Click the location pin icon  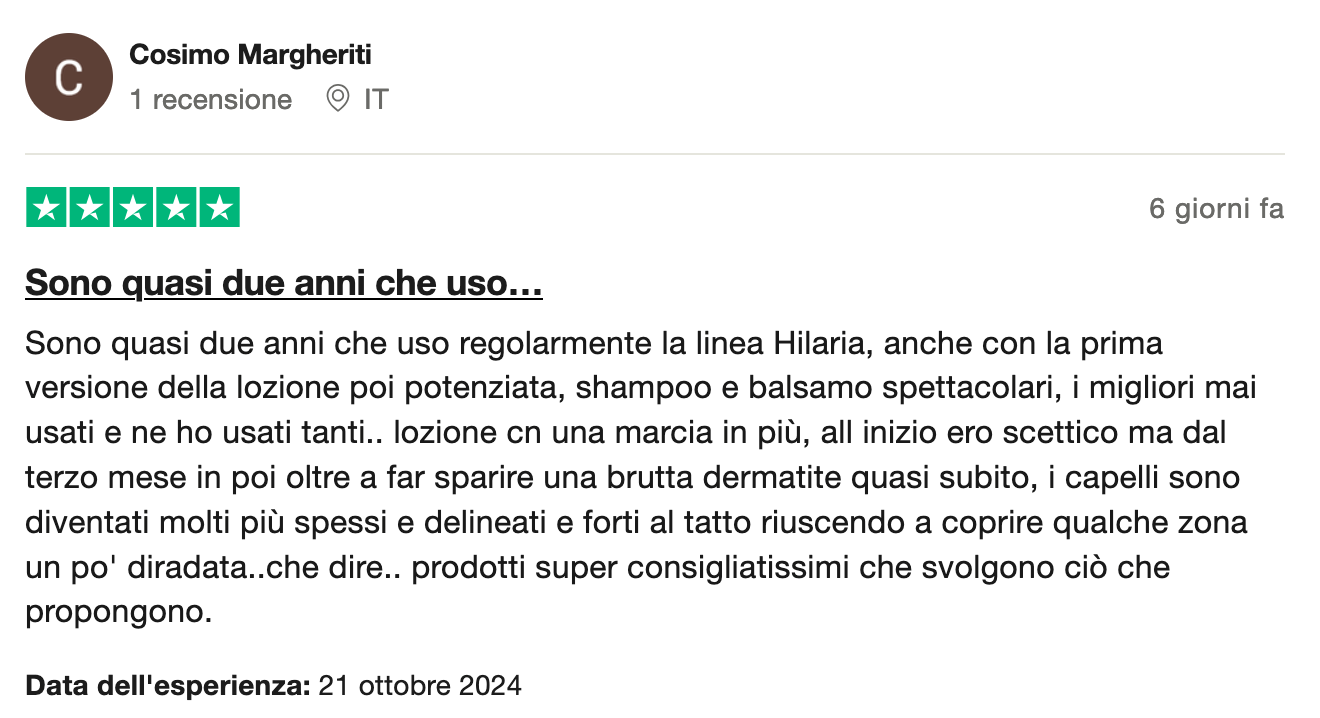338,99
